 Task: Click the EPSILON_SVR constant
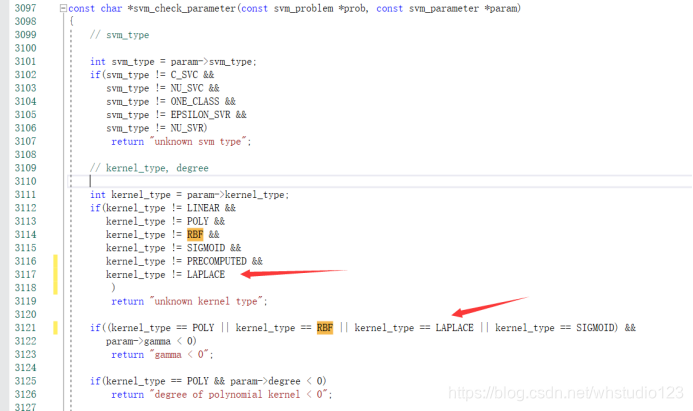[x=201, y=114]
